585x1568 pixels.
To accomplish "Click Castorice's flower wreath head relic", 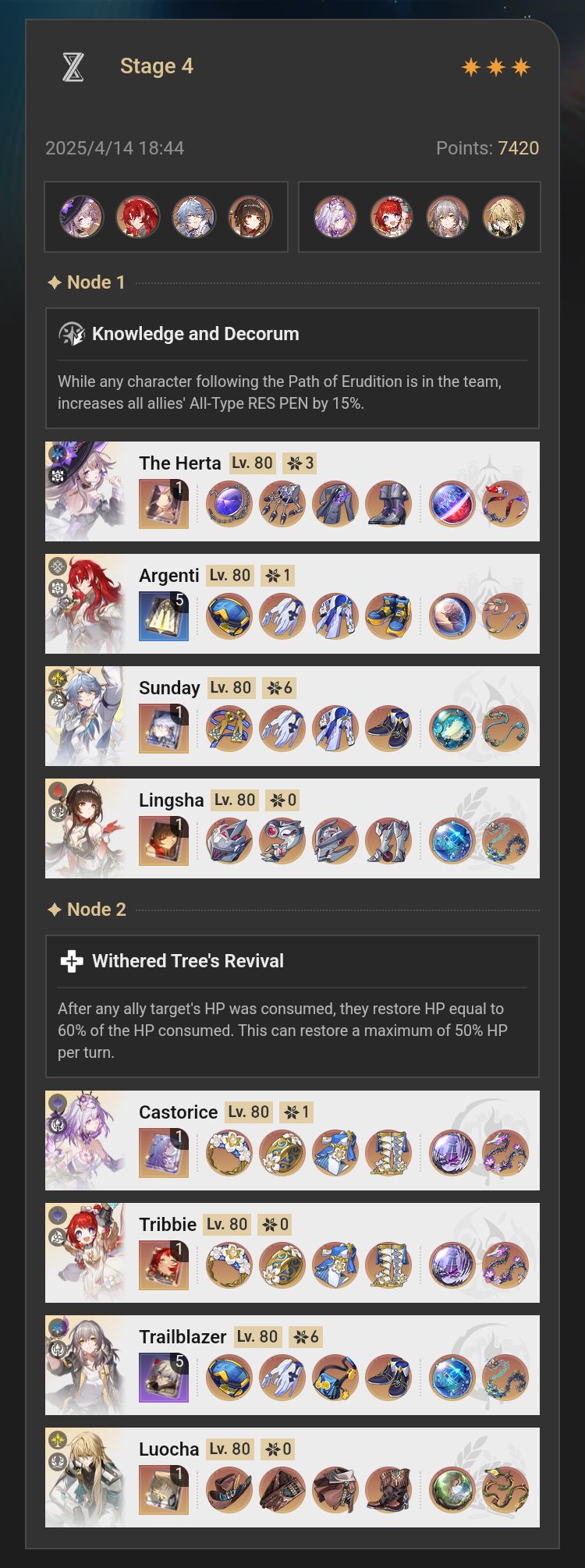I will (229, 1153).
